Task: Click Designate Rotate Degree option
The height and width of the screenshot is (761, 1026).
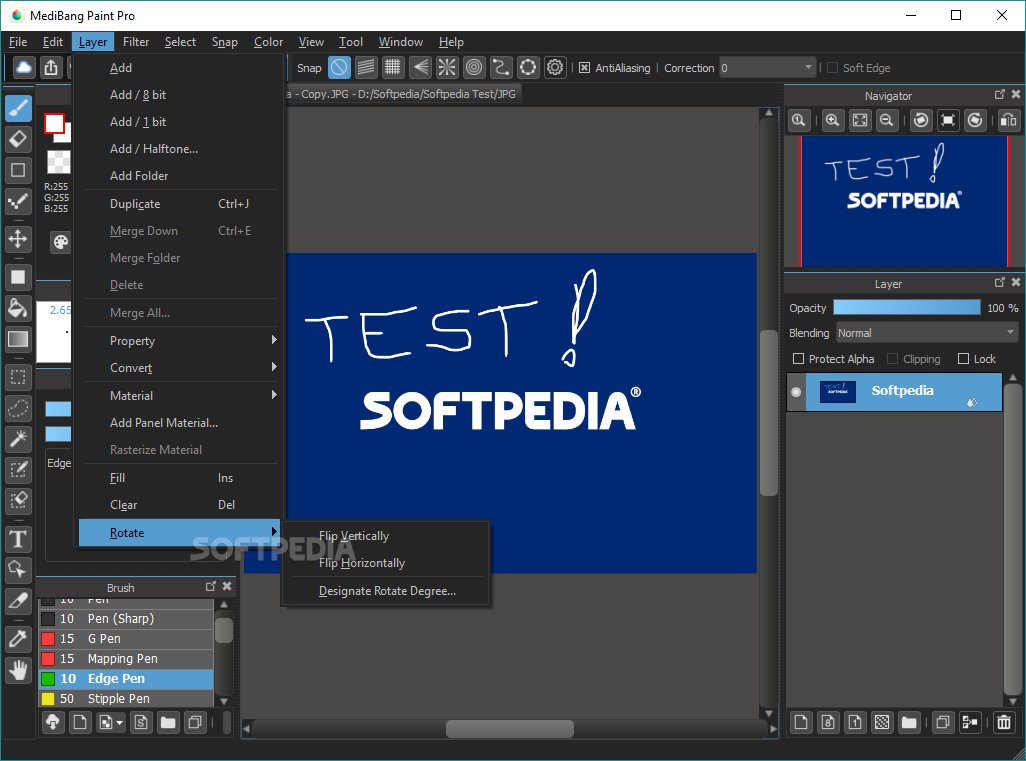Action: click(x=386, y=591)
